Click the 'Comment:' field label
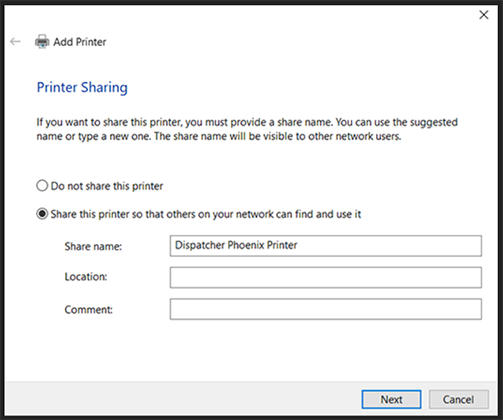Screen dimensions: 503x420 [88, 310]
